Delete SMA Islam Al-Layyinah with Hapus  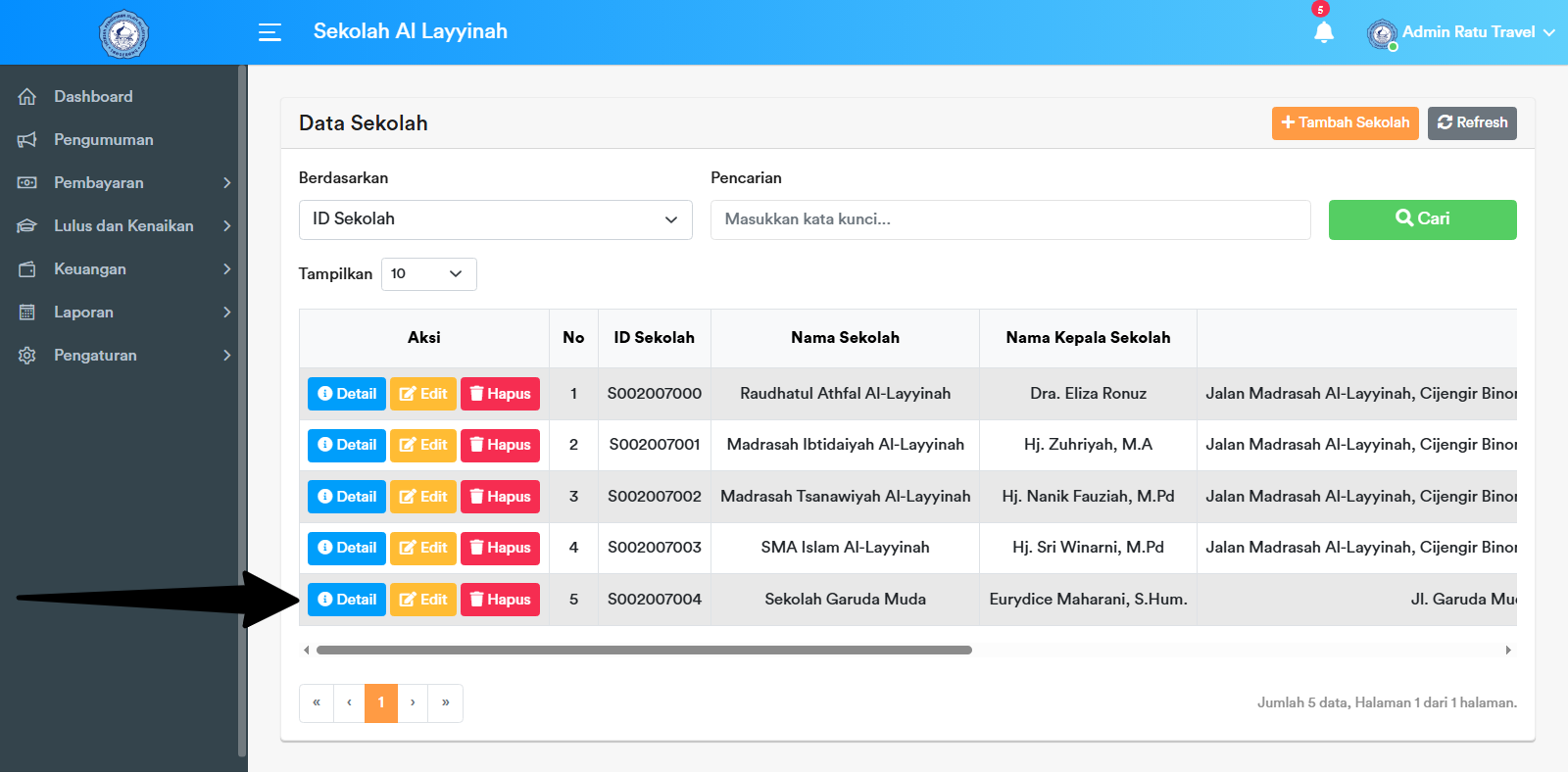[x=500, y=548]
